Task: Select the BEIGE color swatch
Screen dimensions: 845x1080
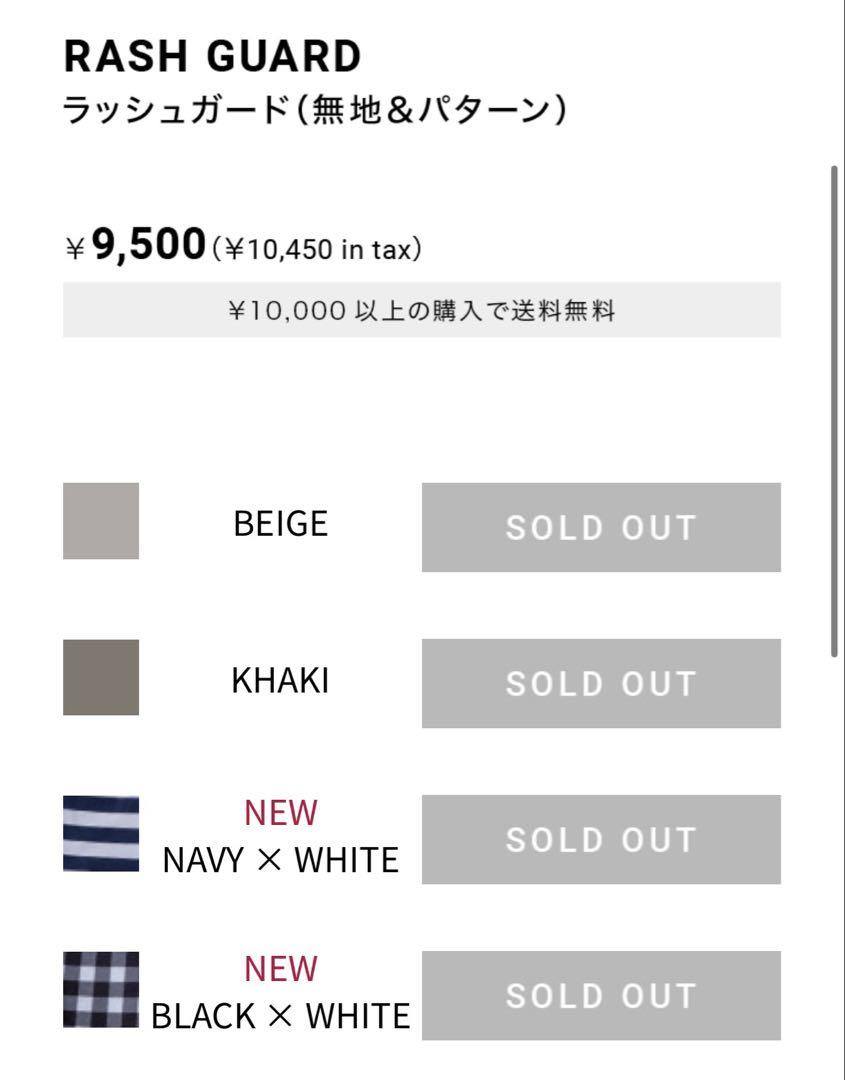Action: [x=101, y=521]
